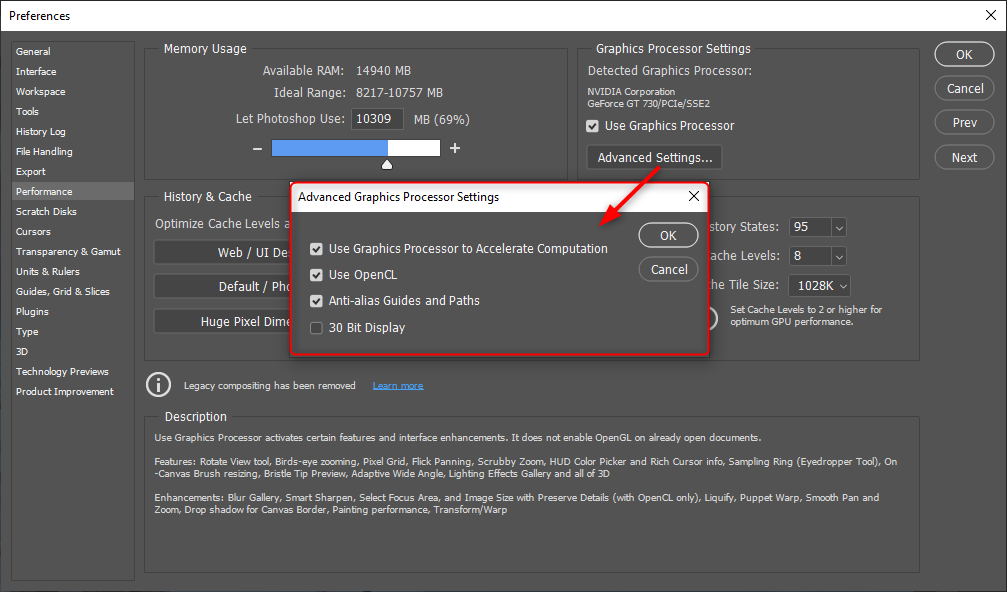Open Advanced Settings for the graphics processor
The image size is (1007, 592).
[x=653, y=157]
